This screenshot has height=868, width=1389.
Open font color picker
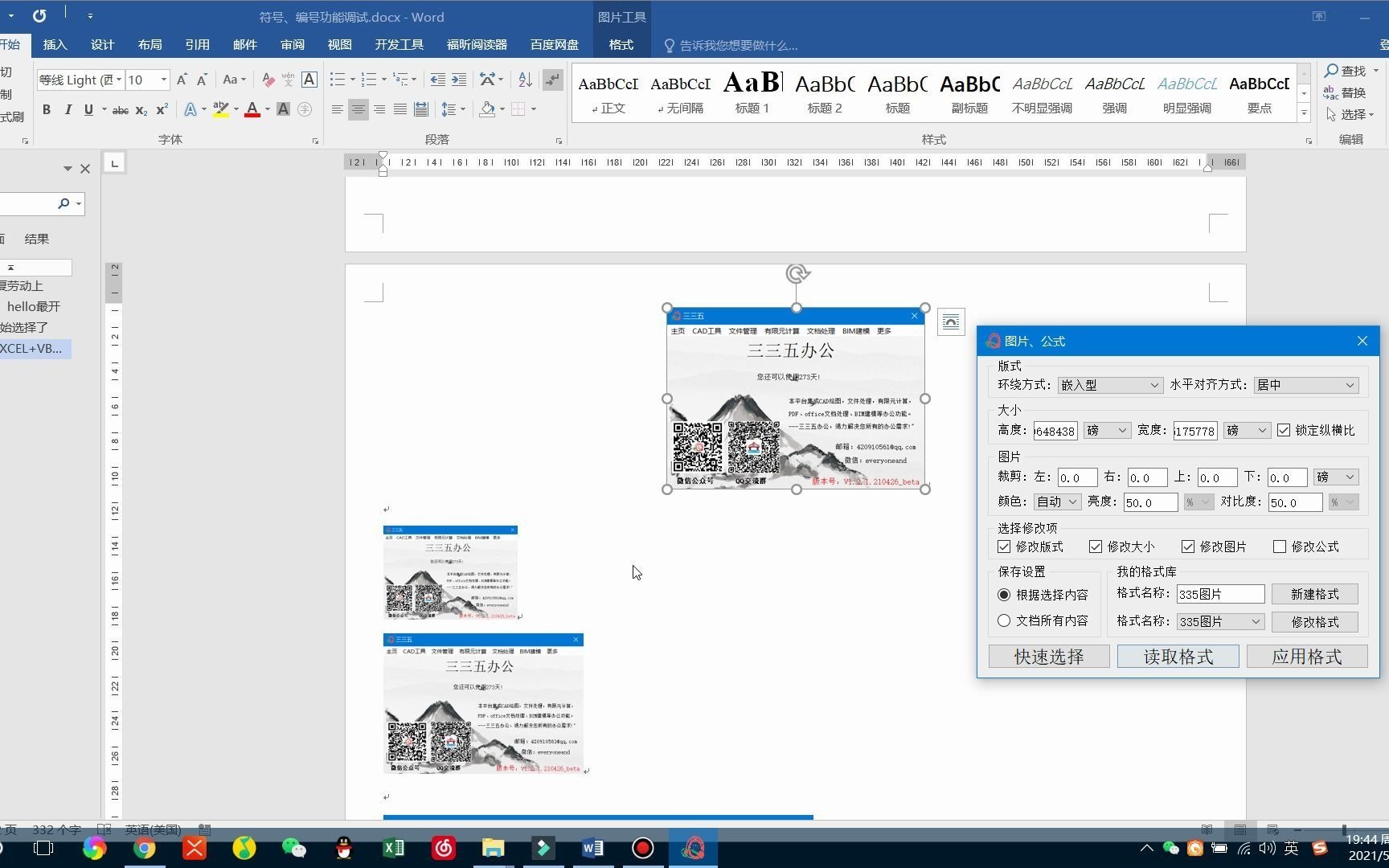268,109
